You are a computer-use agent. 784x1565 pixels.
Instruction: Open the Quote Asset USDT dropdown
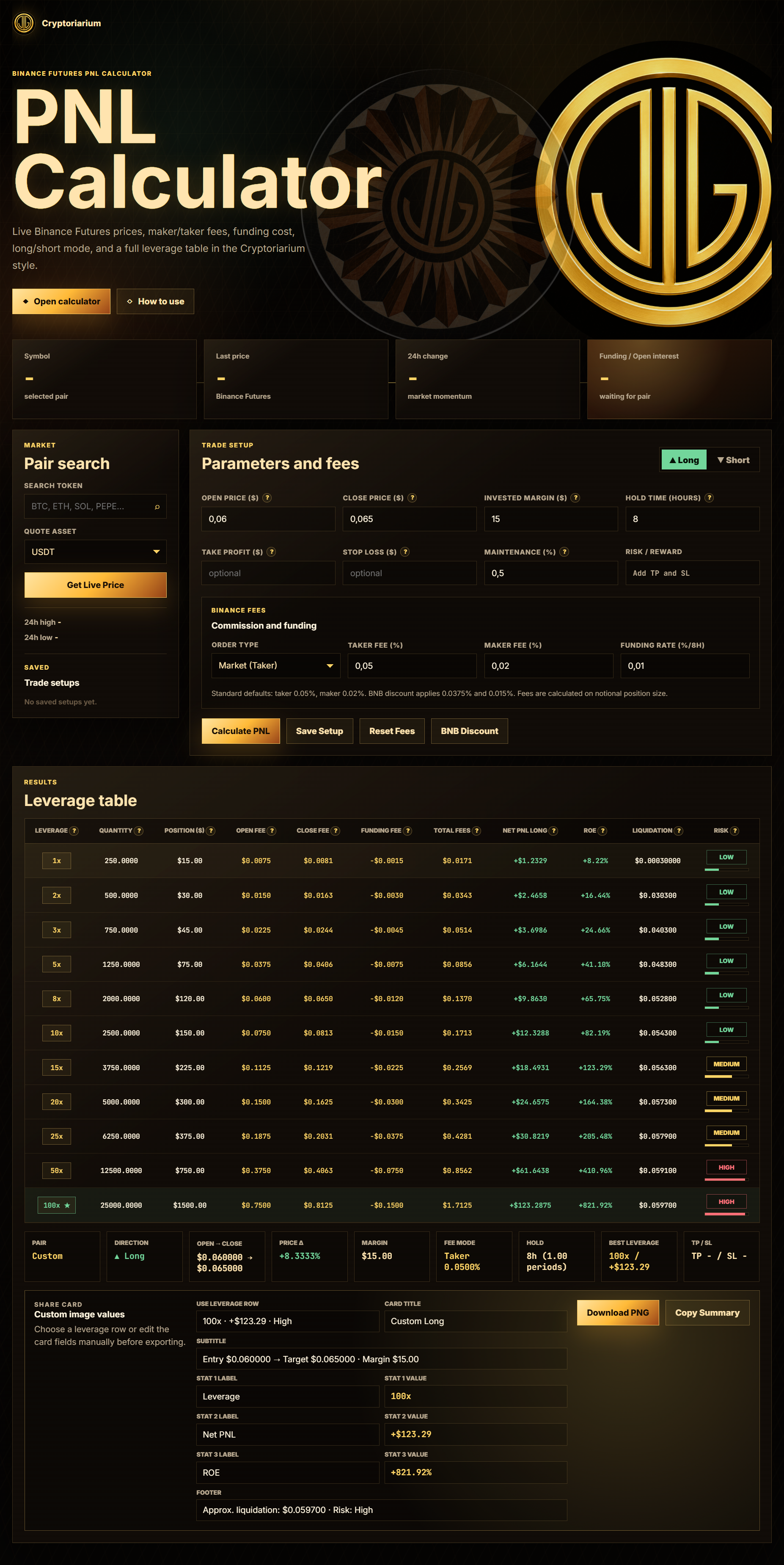(x=95, y=552)
